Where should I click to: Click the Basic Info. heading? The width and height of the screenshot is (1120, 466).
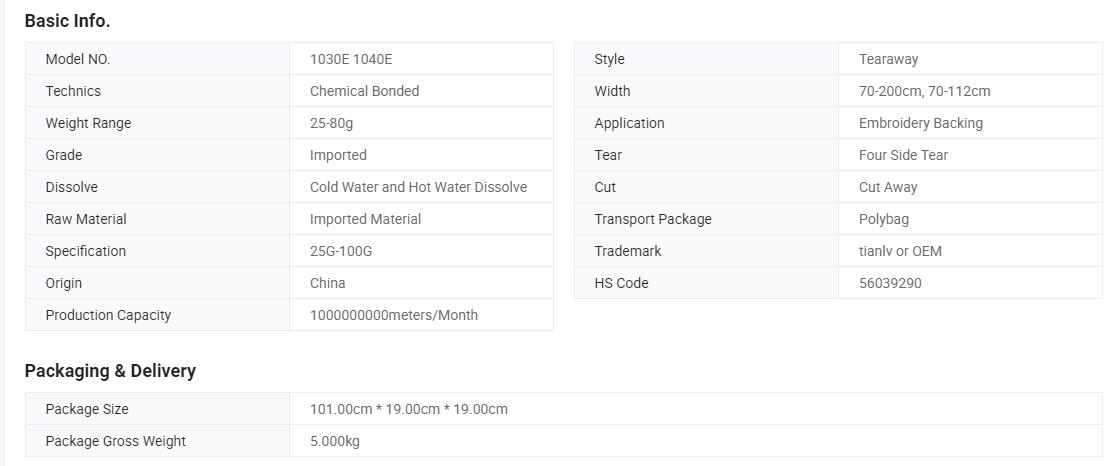click(x=67, y=21)
